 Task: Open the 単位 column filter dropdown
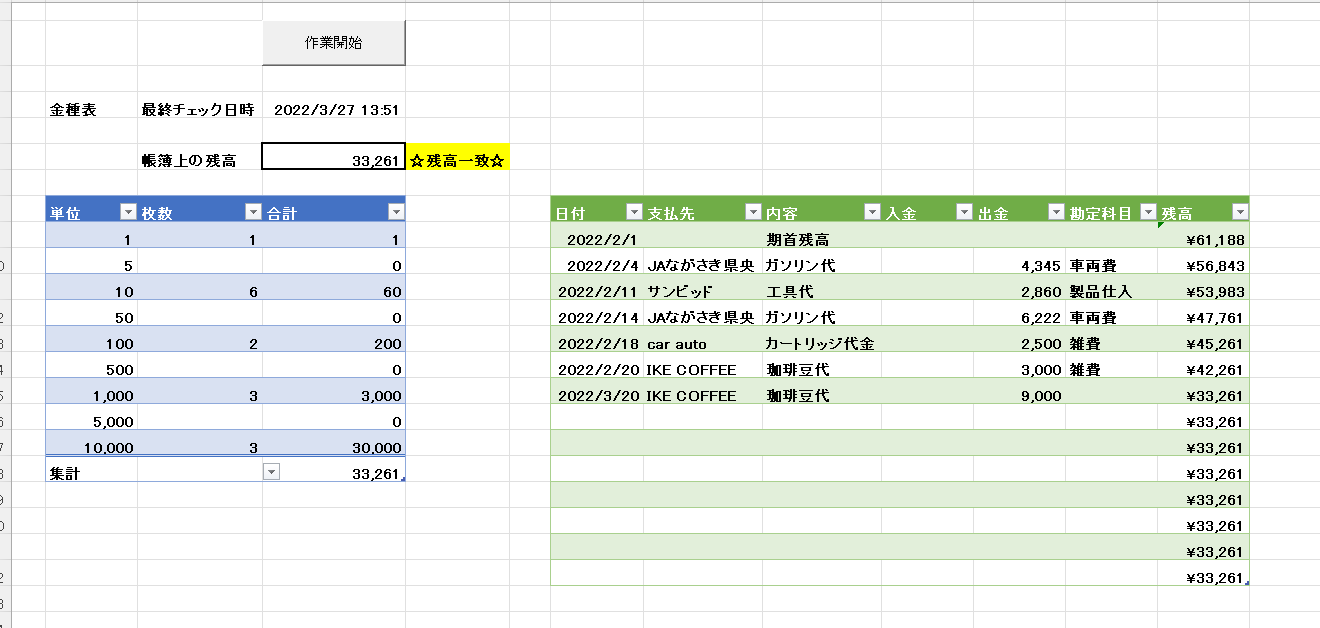(x=127, y=212)
